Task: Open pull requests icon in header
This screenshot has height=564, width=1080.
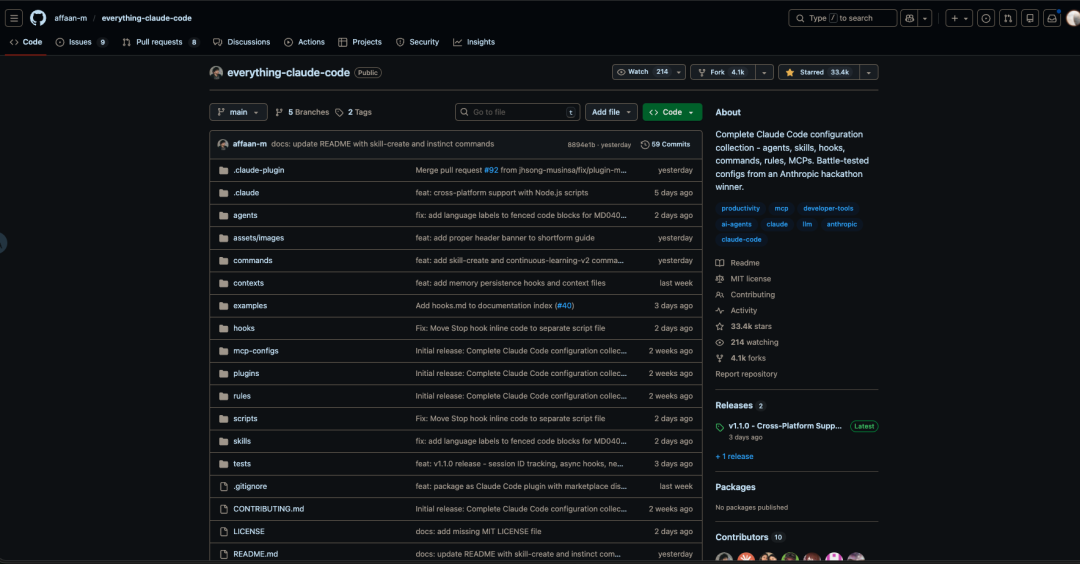Action: (1008, 19)
